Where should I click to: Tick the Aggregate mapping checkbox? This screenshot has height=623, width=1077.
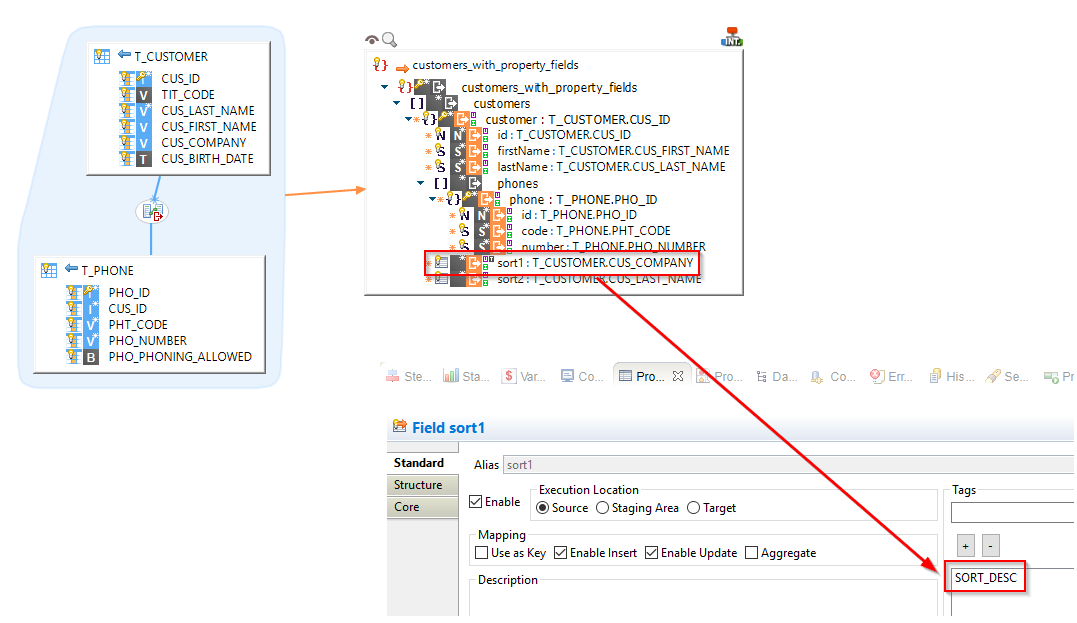coord(751,553)
